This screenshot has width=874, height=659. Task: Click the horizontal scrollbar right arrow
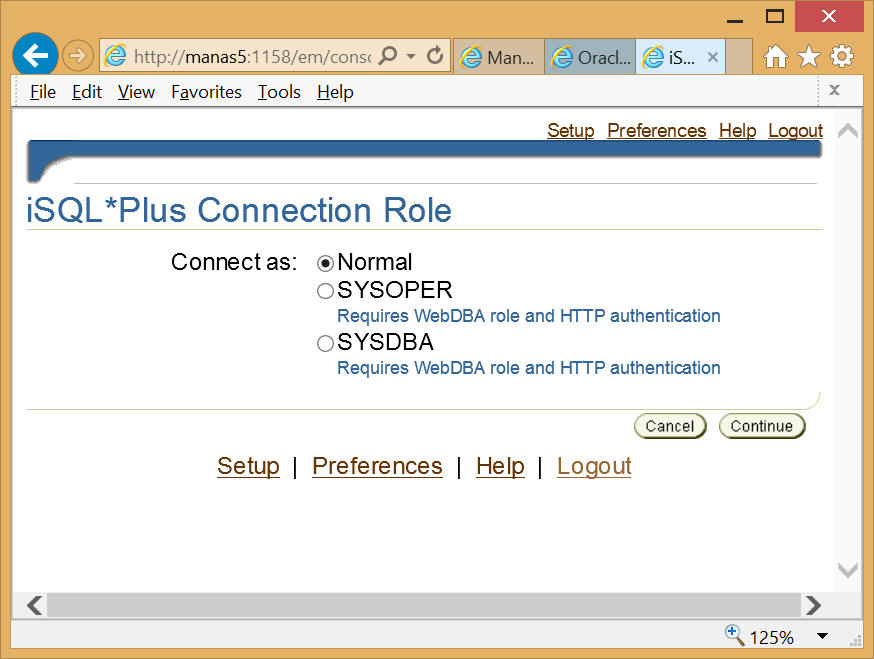tap(813, 605)
